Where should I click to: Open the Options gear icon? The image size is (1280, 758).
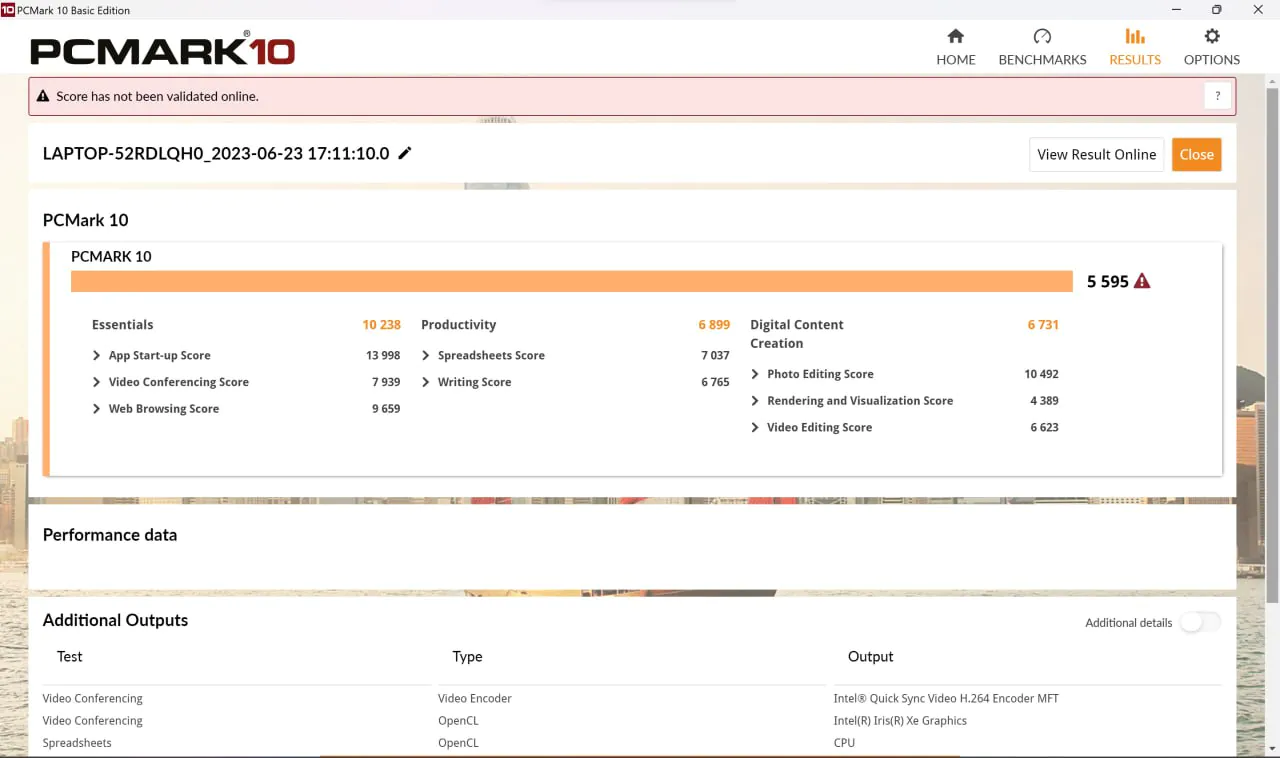click(x=1212, y=36)
